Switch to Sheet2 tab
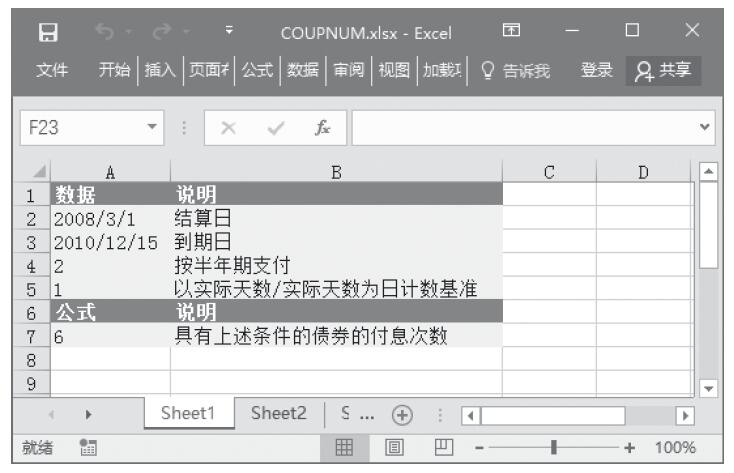 click(x=278, y=414)
